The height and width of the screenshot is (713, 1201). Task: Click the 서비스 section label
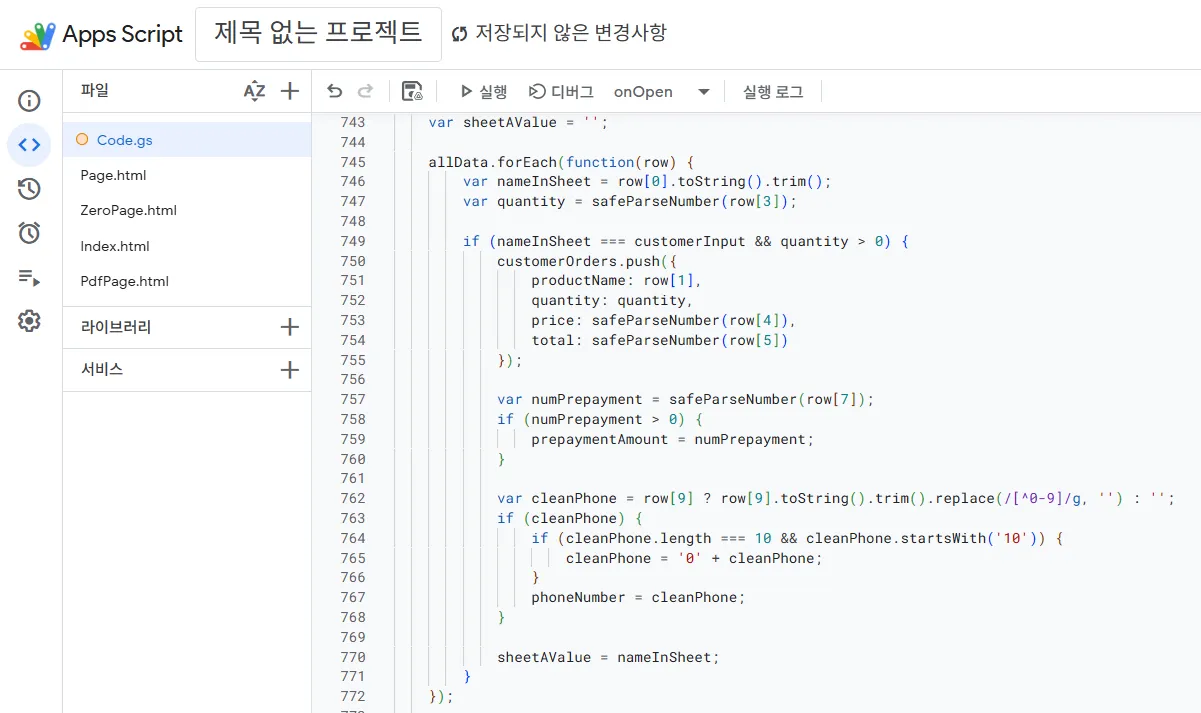(x=102, y=370)
